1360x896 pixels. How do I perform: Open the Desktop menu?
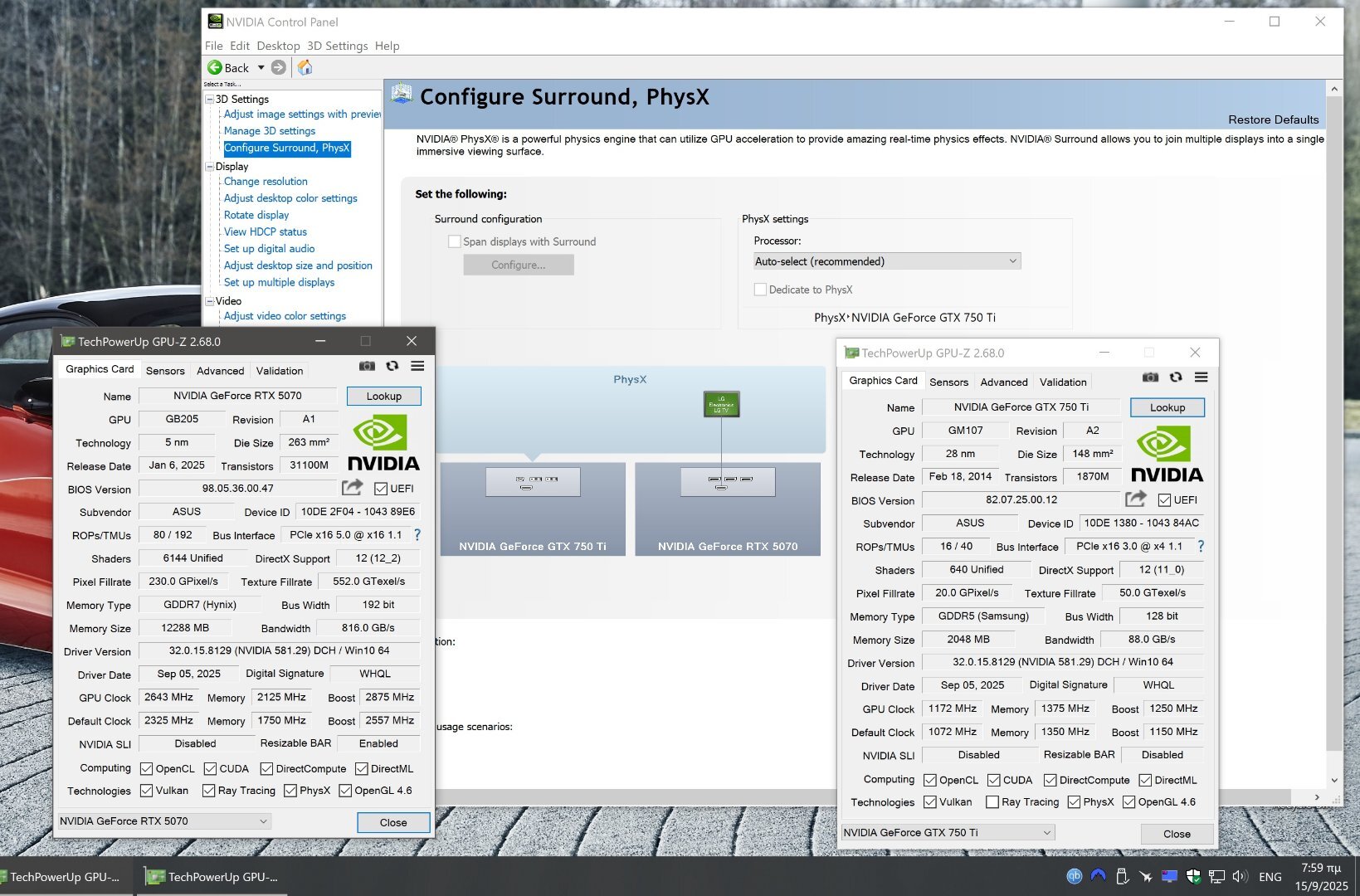[278, 46]
